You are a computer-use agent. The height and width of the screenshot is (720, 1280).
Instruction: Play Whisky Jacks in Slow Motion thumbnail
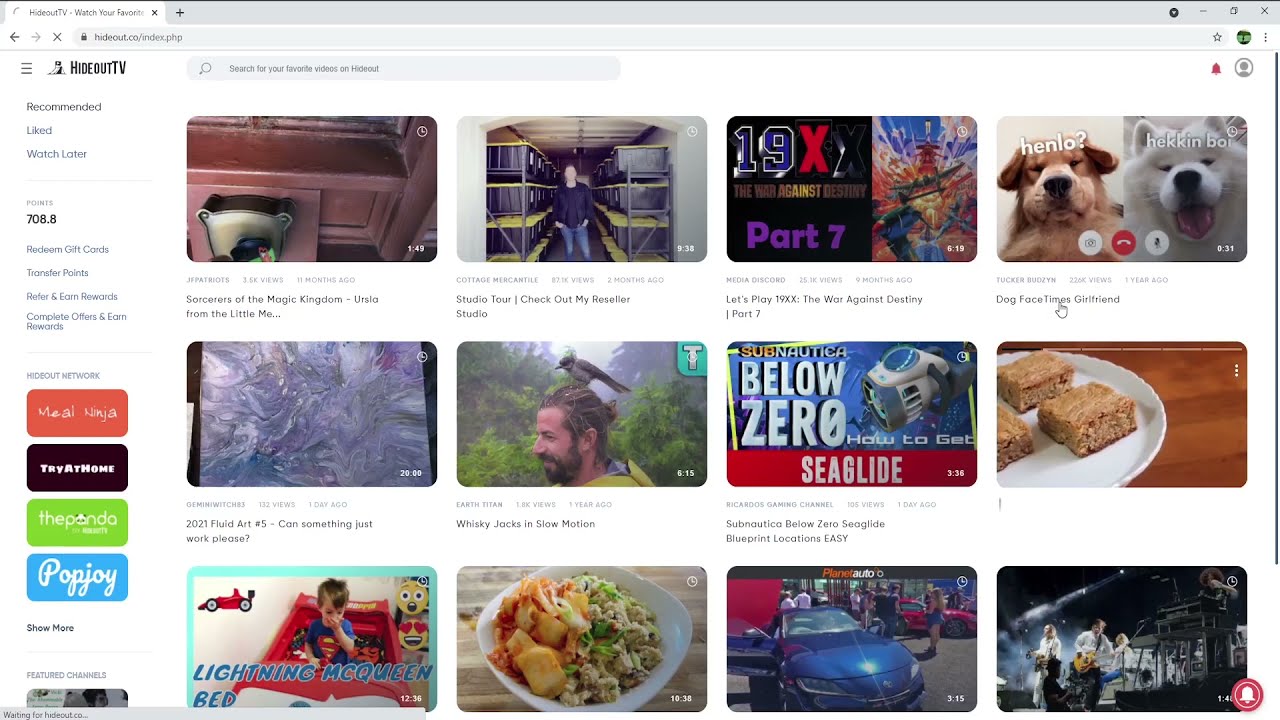[x=582, y=414]
